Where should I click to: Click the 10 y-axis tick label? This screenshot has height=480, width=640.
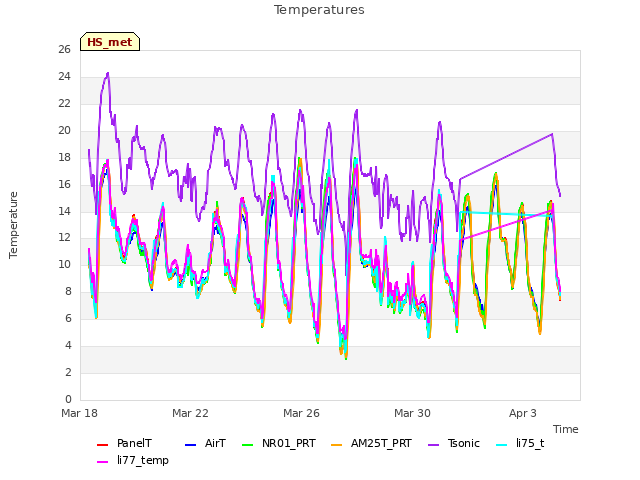pos(64,264)
